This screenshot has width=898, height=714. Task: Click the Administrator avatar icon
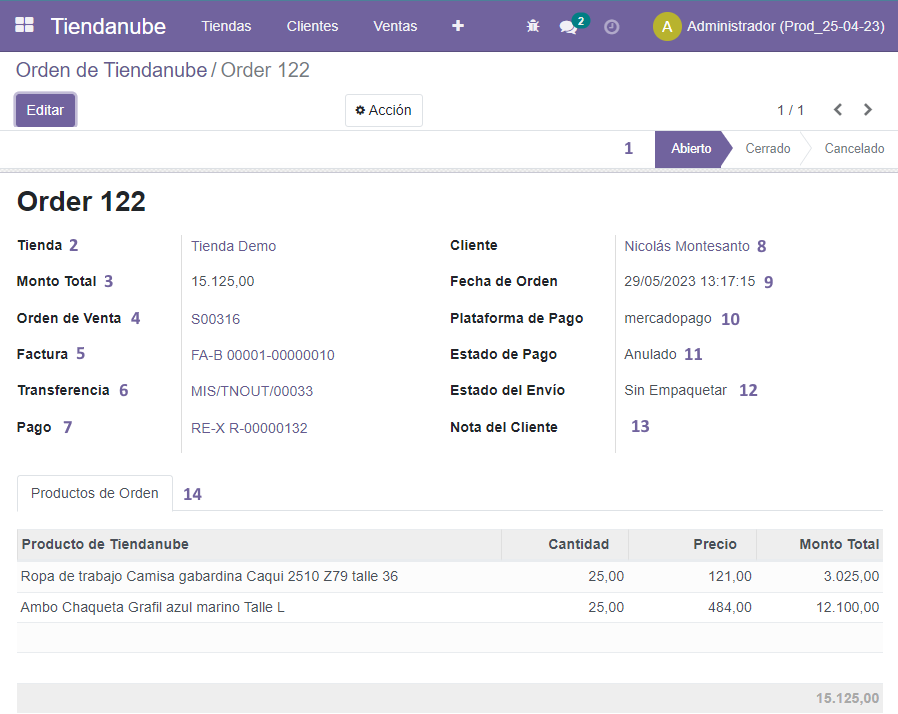coord(667,26)
